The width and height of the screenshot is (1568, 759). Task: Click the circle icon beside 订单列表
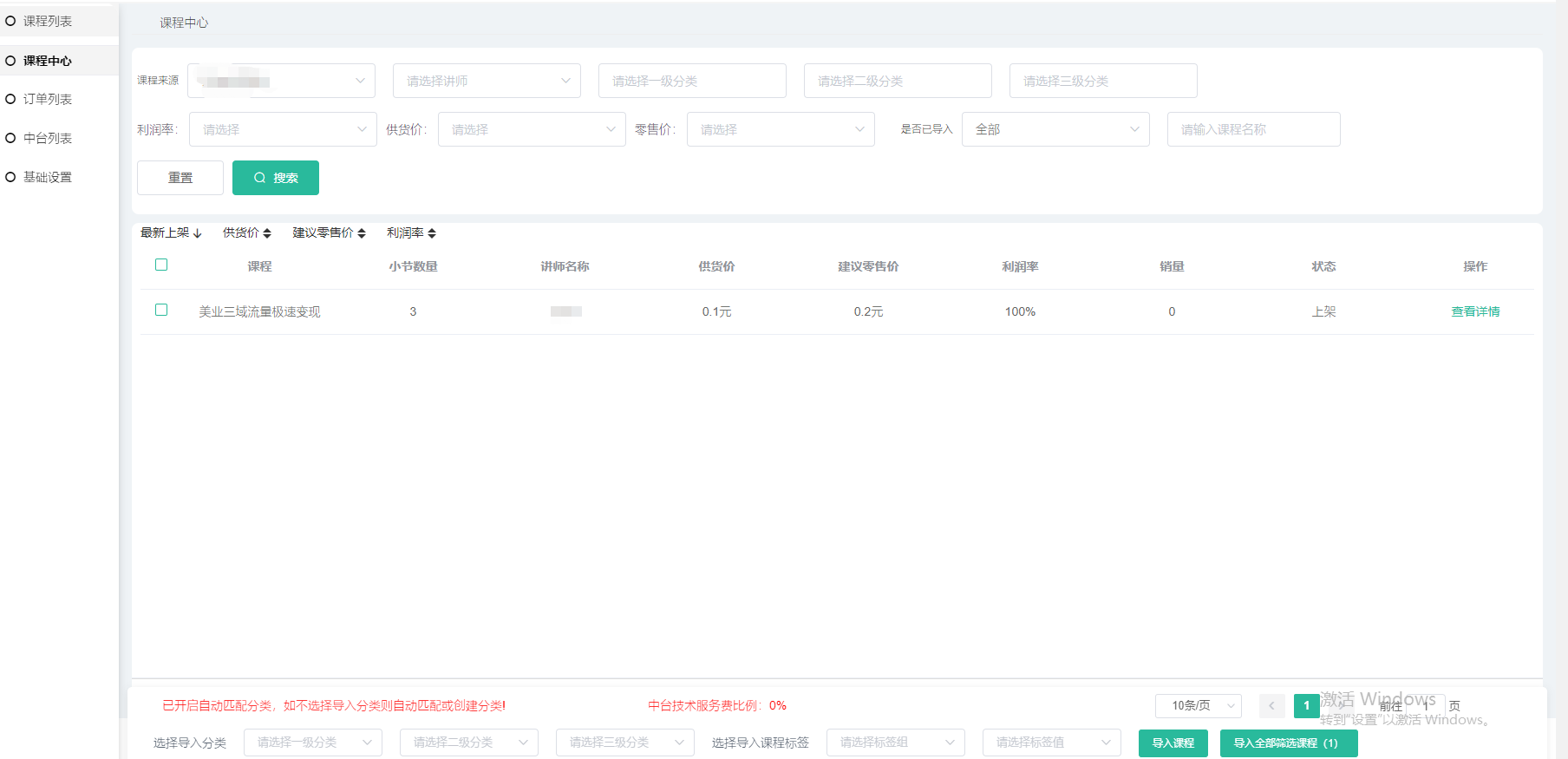(x=11, y=99)
